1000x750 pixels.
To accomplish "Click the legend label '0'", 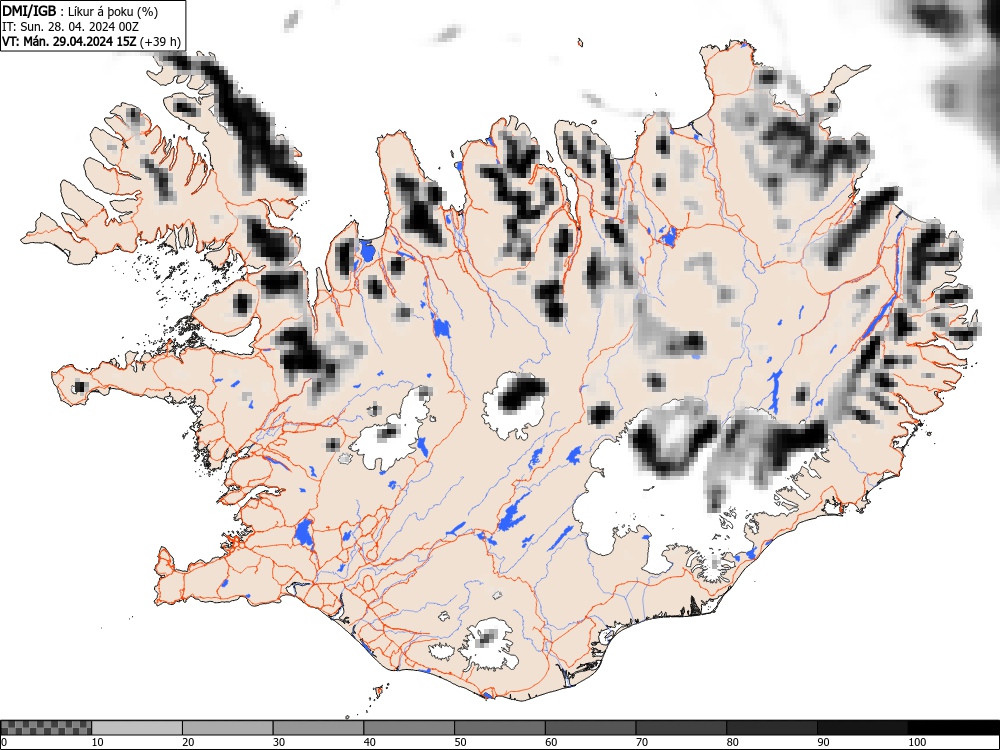I will (4, 742).
